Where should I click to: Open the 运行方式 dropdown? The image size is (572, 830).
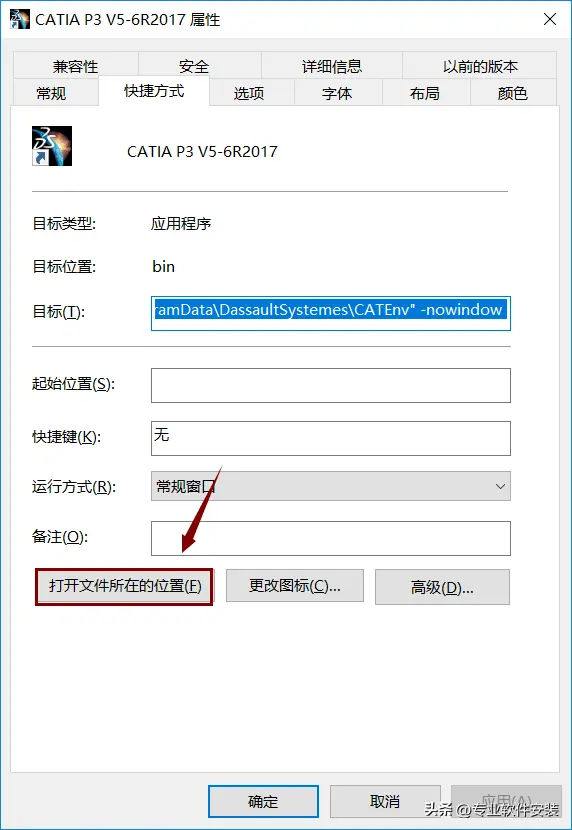pyautogui.click(x=331, y=486)
